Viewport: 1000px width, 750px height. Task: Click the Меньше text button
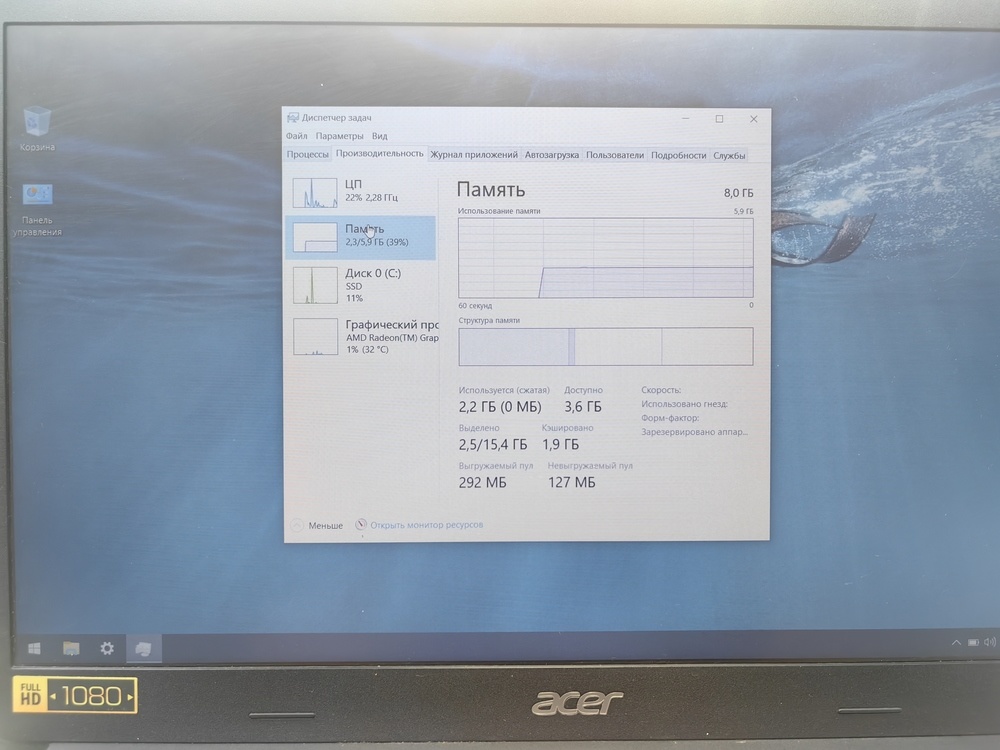(325, 526)
